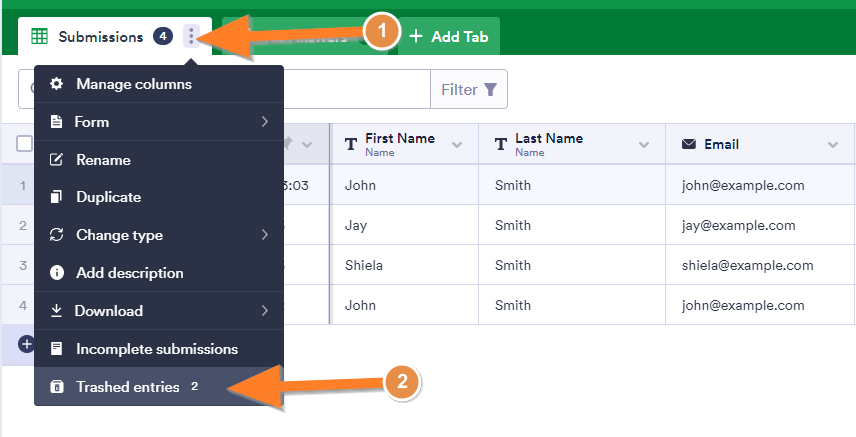The width and height of the screenshot is (856, 437).
Task: Click the Filter button
Action: coord(468,90)
